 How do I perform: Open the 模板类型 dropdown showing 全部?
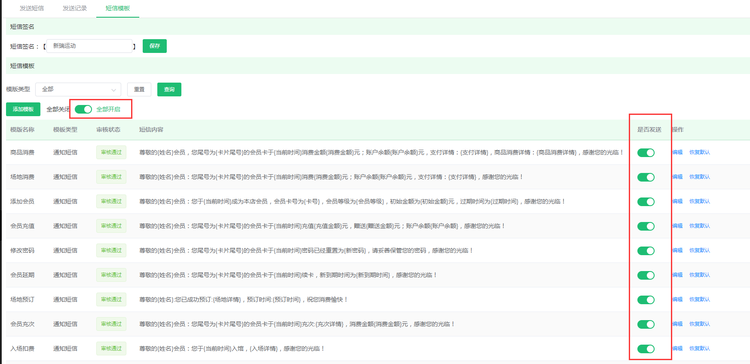[x=78, y=89]
